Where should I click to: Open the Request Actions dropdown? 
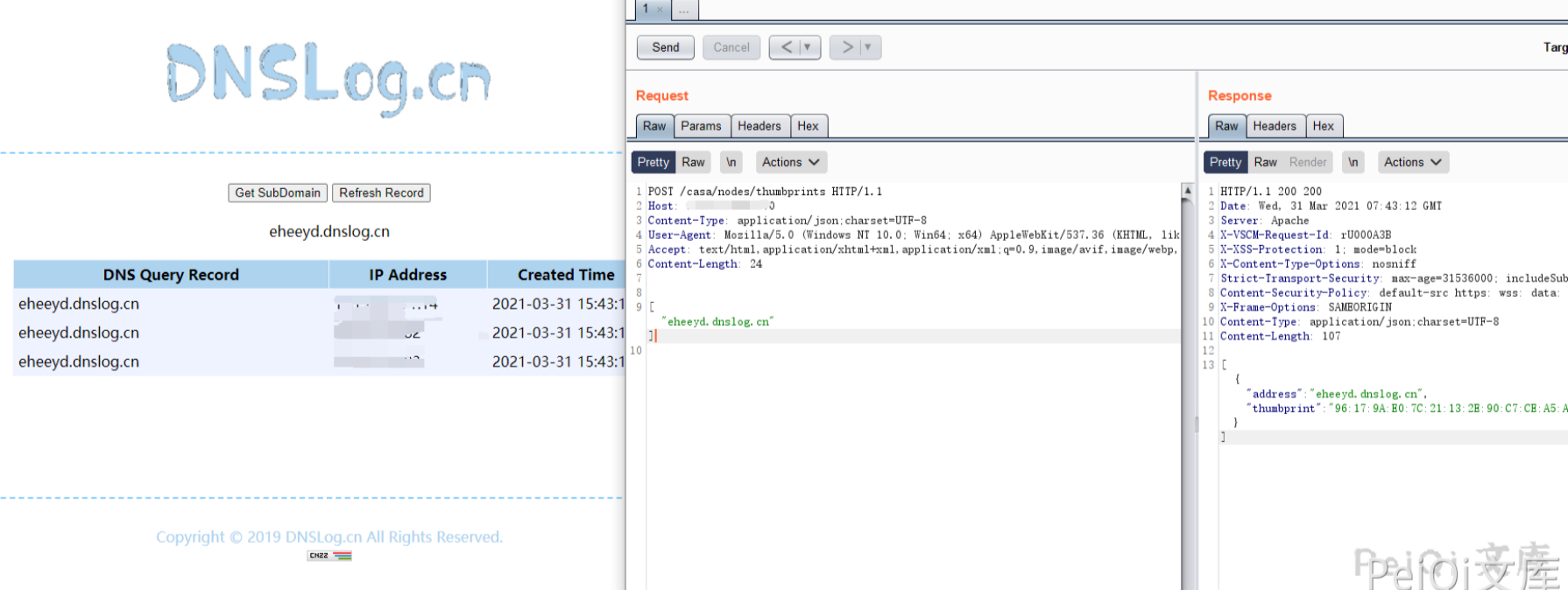coord(790,162)
